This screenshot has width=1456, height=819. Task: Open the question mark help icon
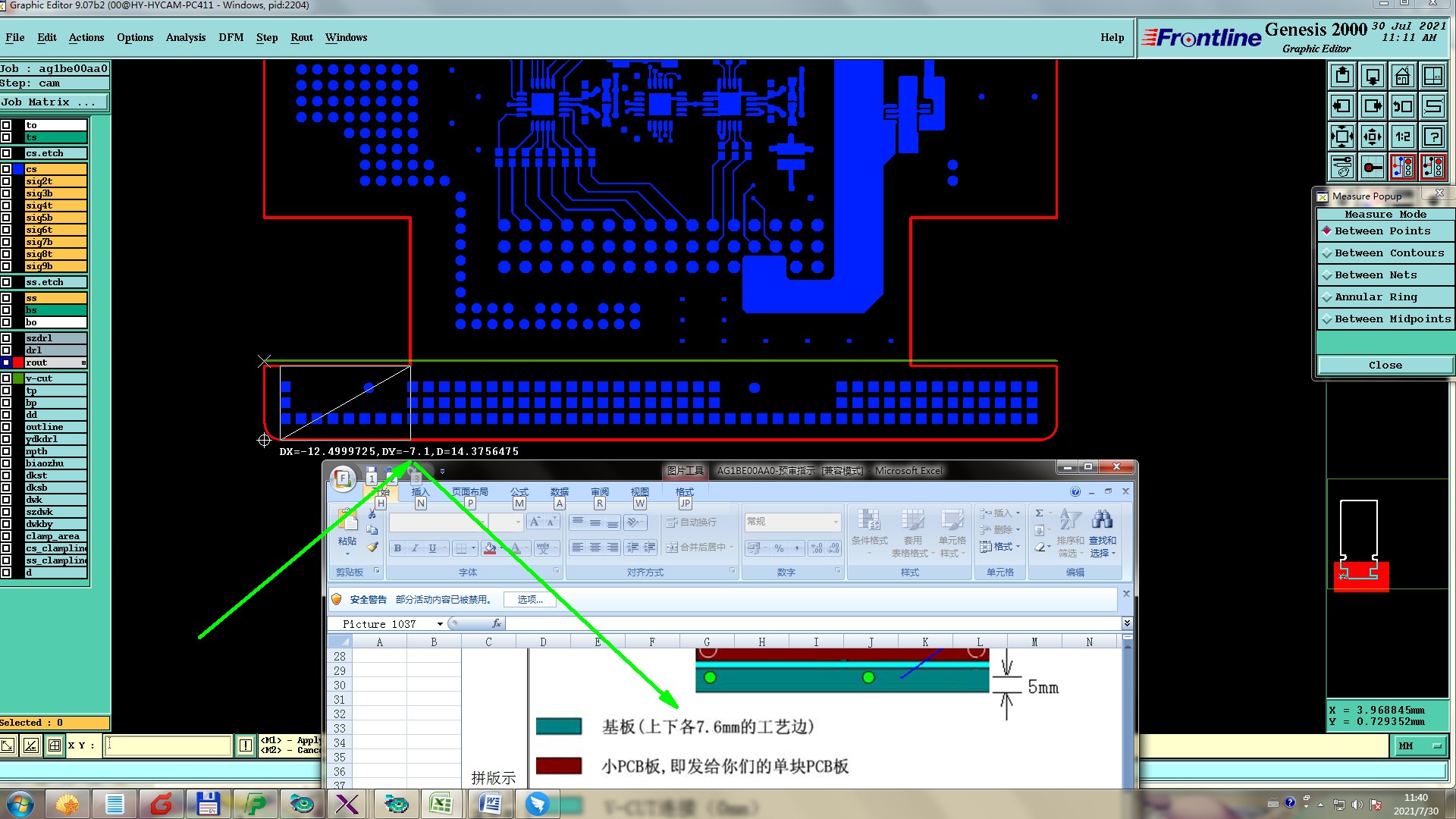(1432, 137)
